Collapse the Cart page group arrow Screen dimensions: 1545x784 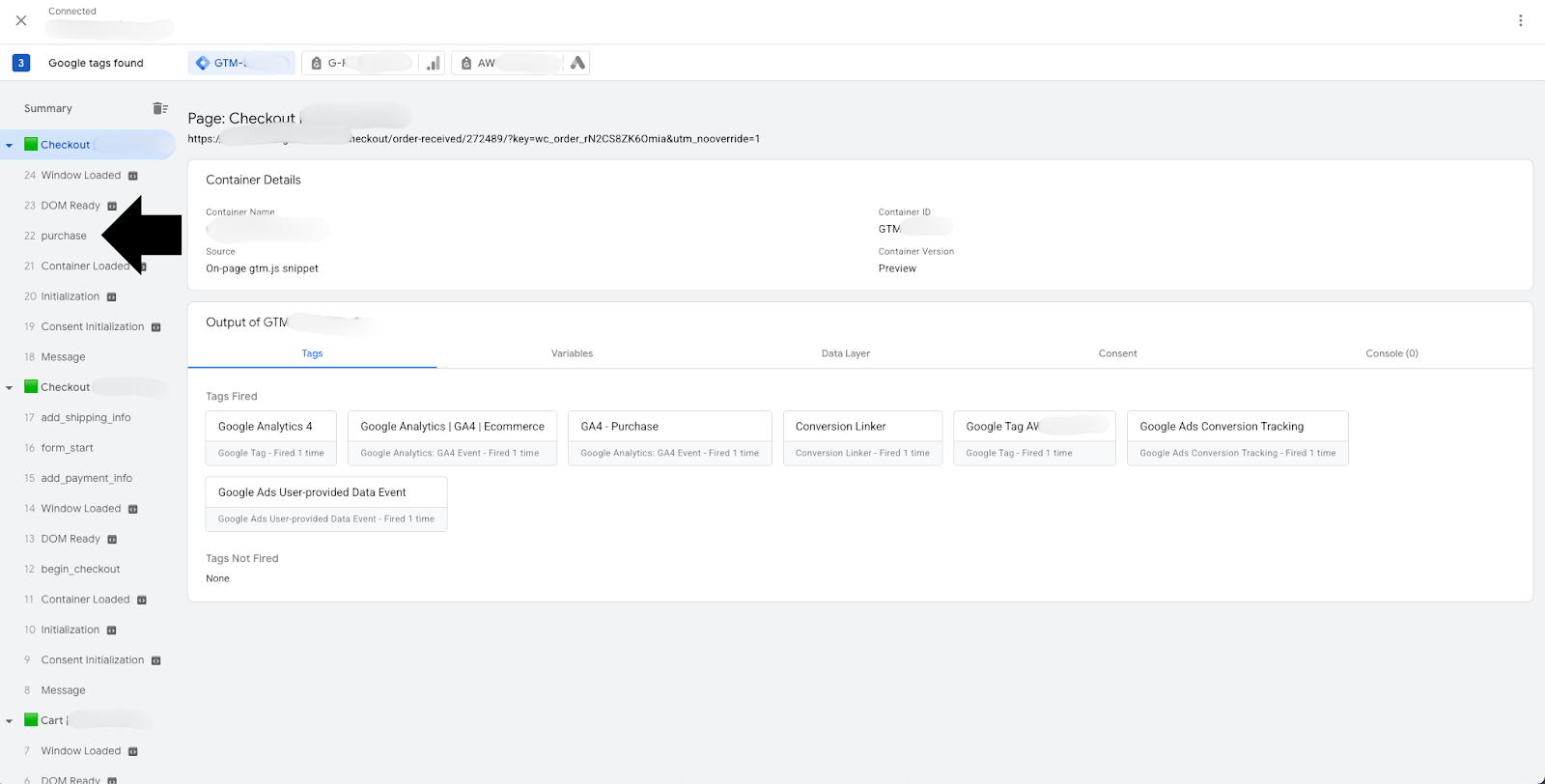point(10,721)
